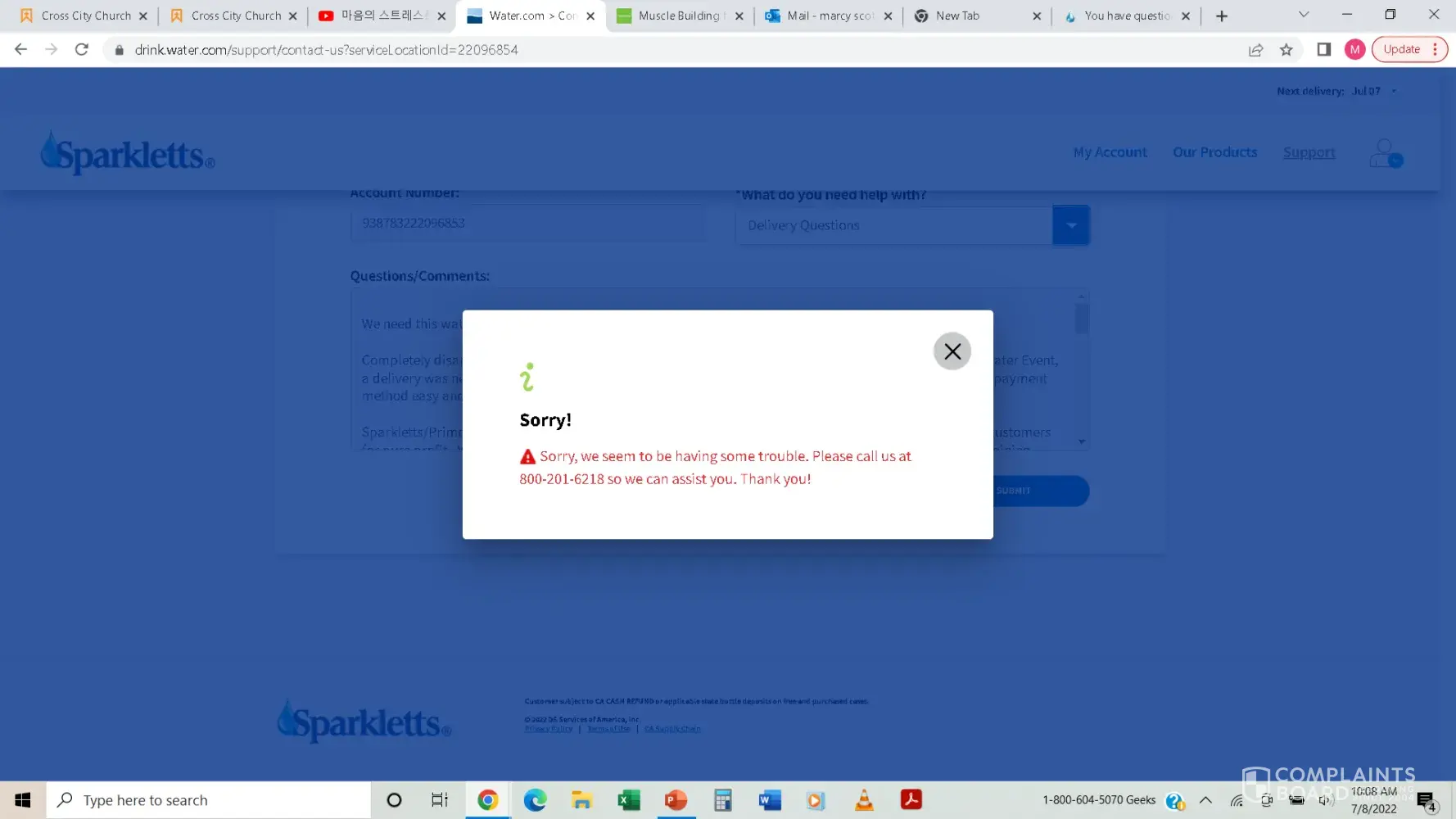Open the volume control tray icon
The width and height of the screenshot is (1456, 819).
coord(1325,800)
